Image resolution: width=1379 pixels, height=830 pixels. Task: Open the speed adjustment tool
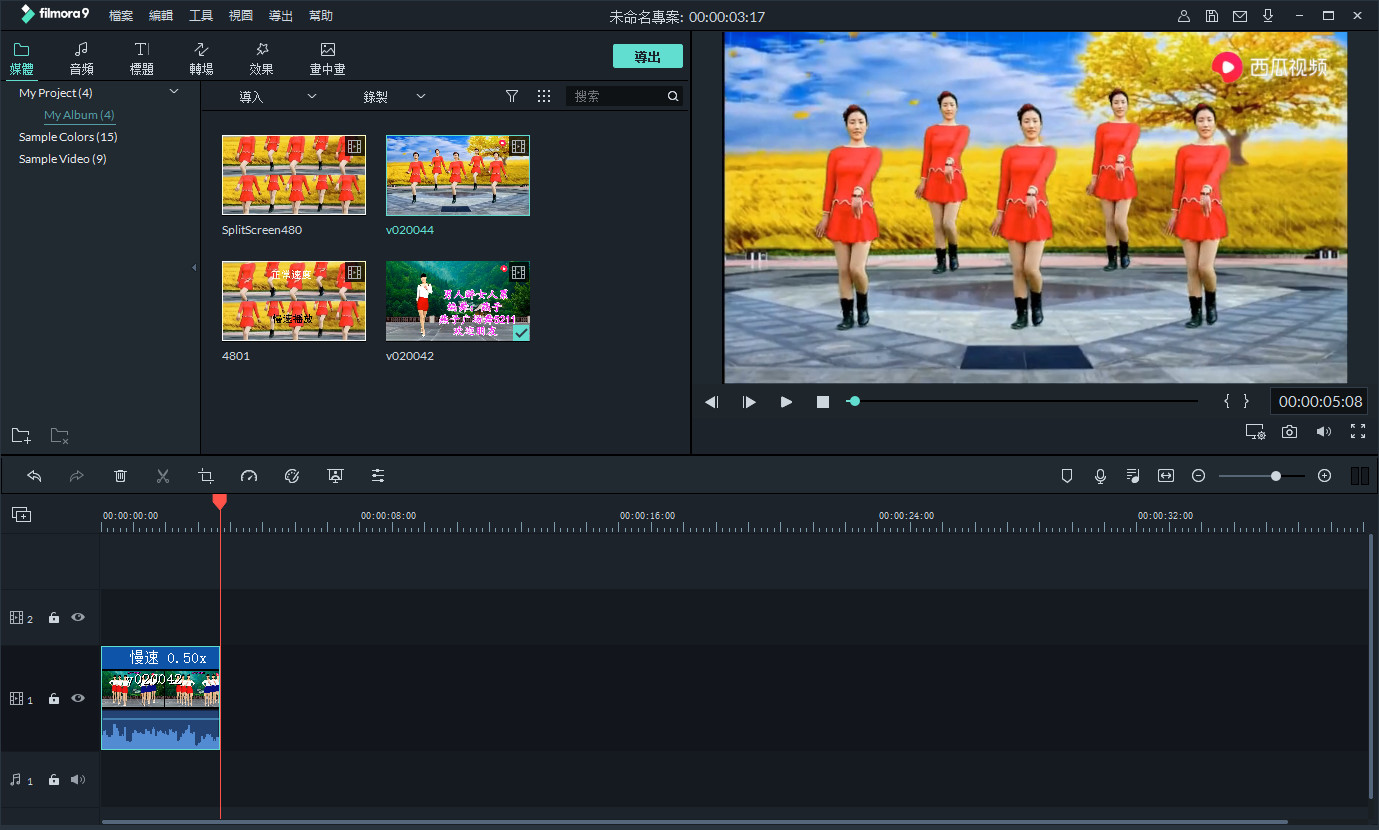tap(249, 475)
